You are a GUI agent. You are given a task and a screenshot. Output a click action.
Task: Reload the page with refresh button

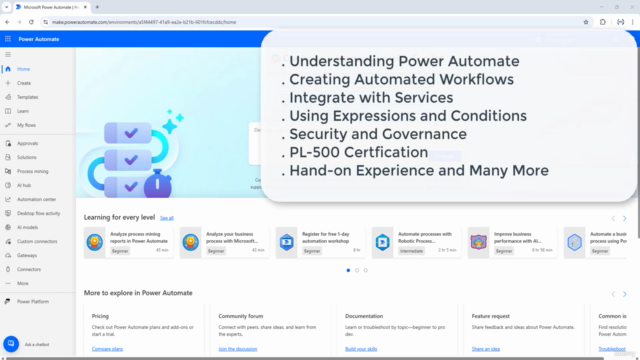[x=31, y=22]
